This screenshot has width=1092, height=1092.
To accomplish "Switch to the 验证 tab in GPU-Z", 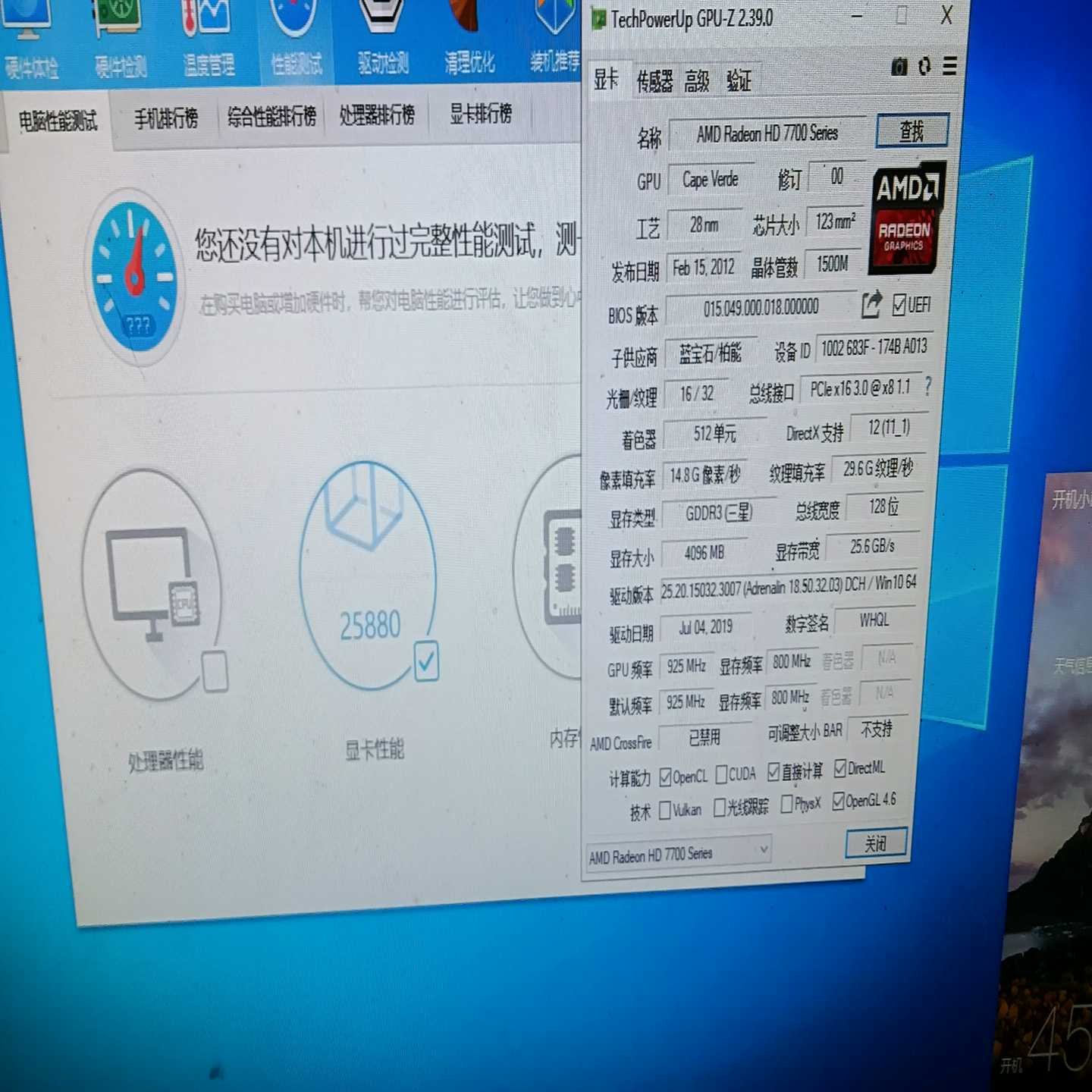I will pyautogui.click(x=739, y=80).
